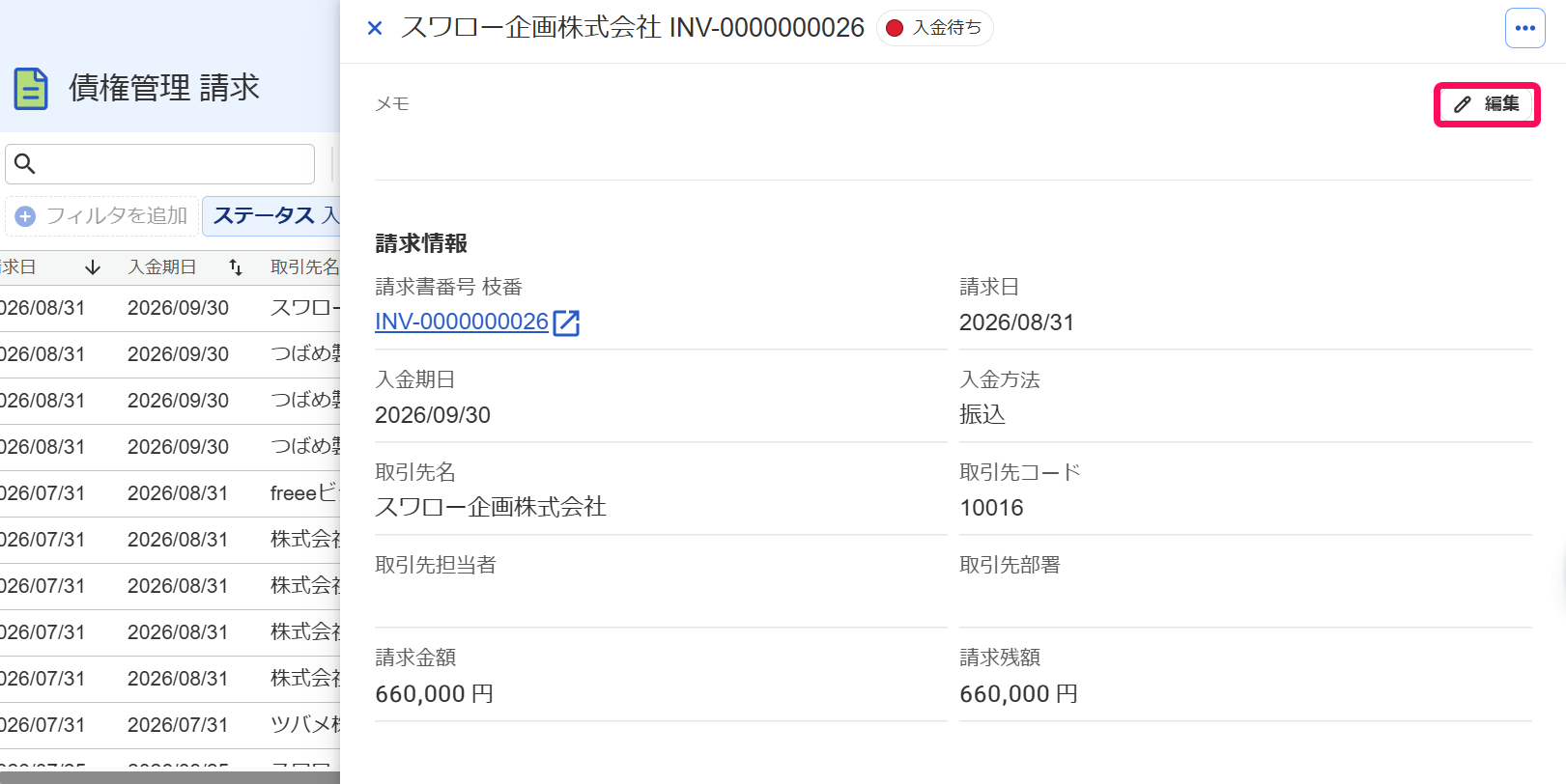Click the 債権管理 請求 page title
The width and height of the screenshot is (1566, 784).
point(164,88)
